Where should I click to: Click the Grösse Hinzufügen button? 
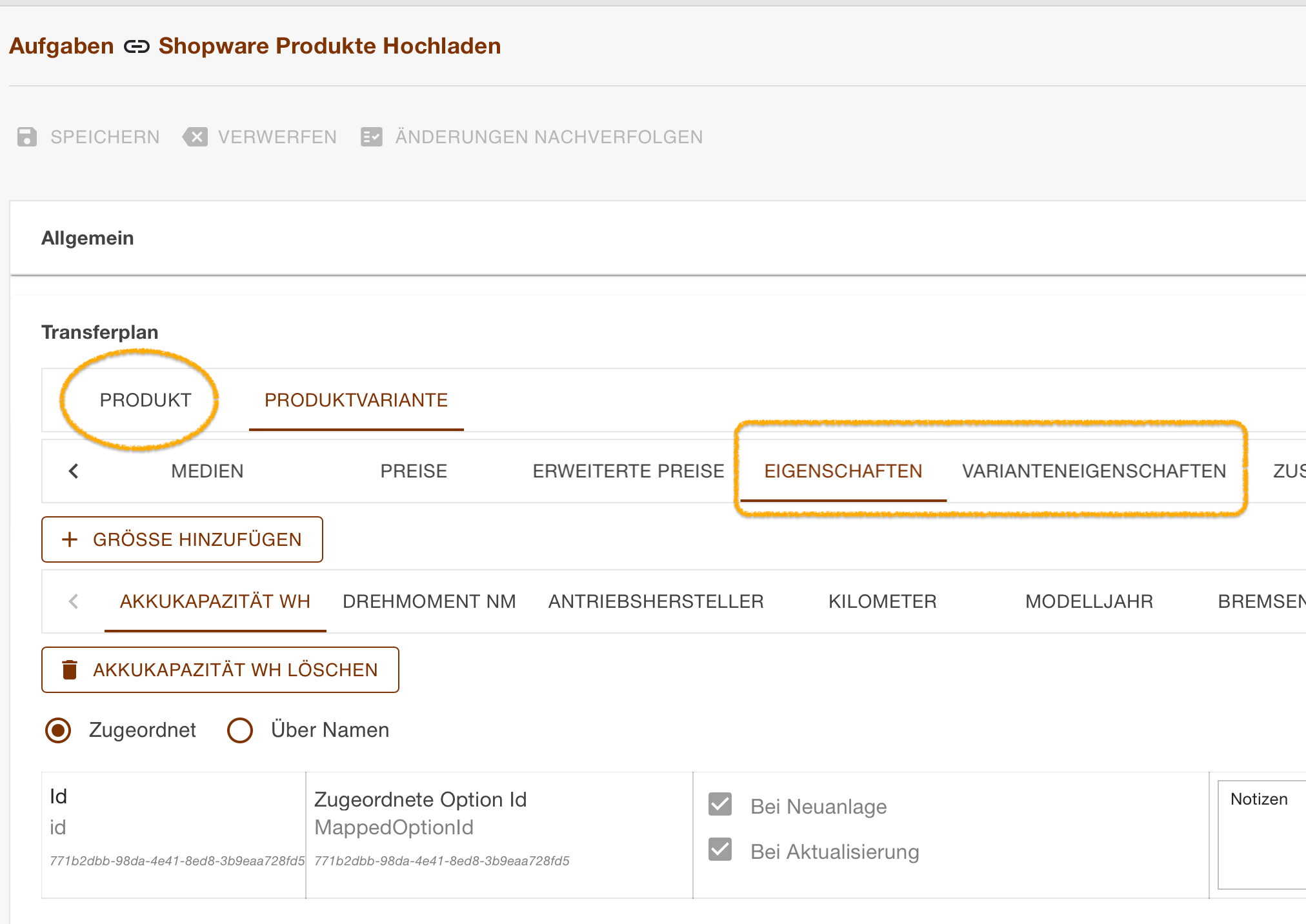point(182,539)
